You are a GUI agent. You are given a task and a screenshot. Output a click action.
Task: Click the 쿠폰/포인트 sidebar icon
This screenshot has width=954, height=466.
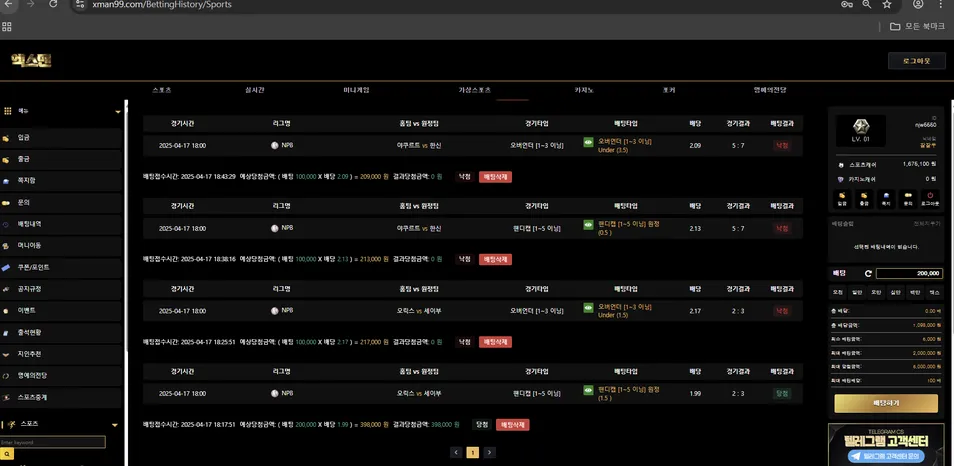(6, 267)
